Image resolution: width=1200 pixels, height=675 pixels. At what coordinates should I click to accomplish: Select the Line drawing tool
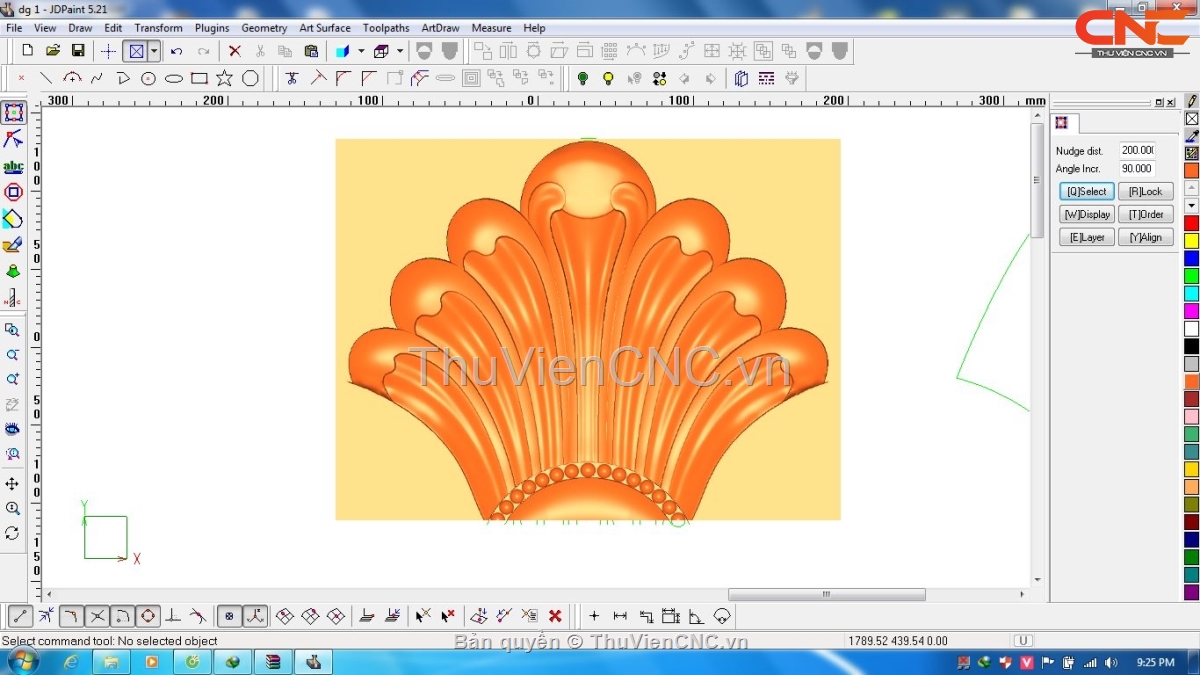pos(46,78)
